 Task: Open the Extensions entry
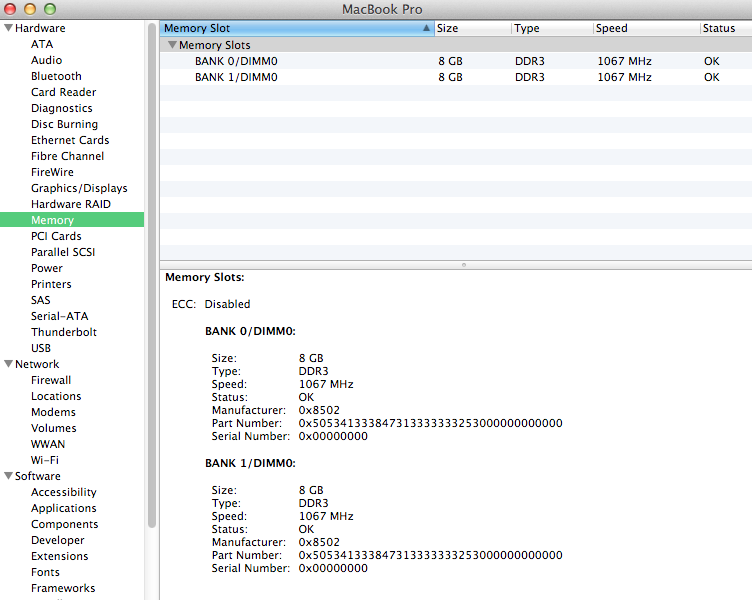(x=59, y=556)
